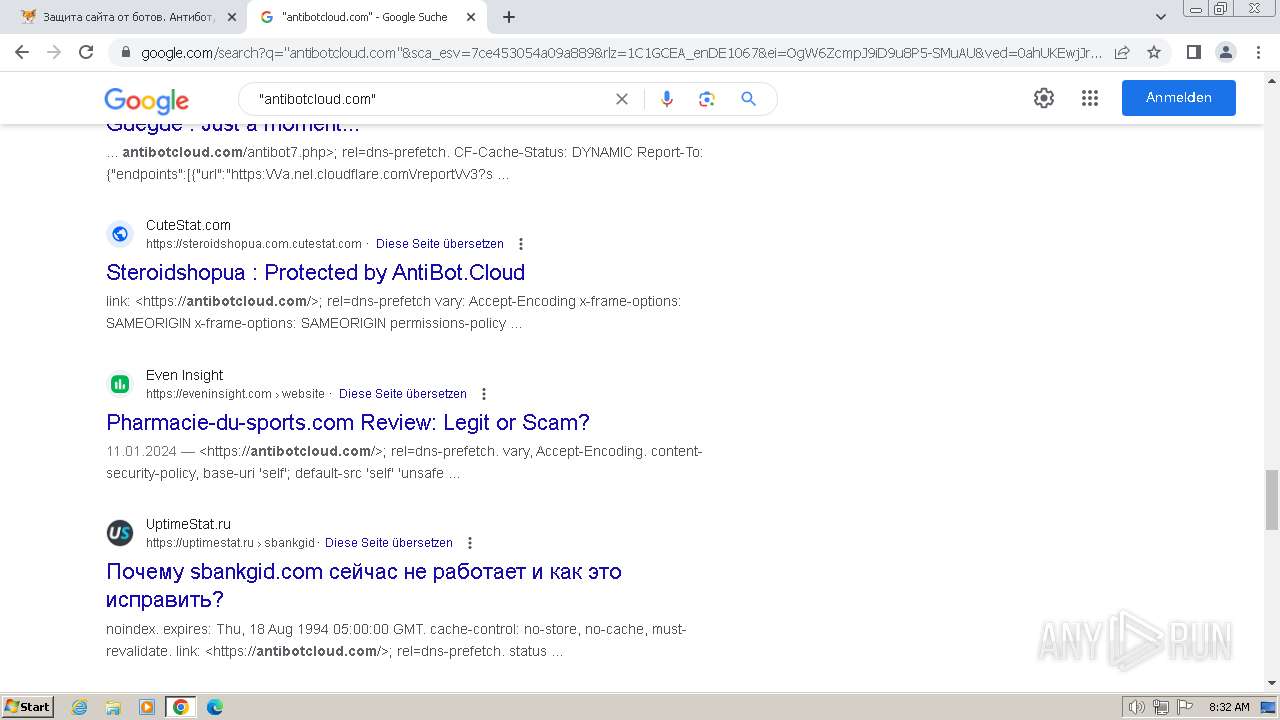This screenshot has height=720, width=1280.
Task: Click the page vertical scrollbar thumb
Action: tap(1272, 500)
